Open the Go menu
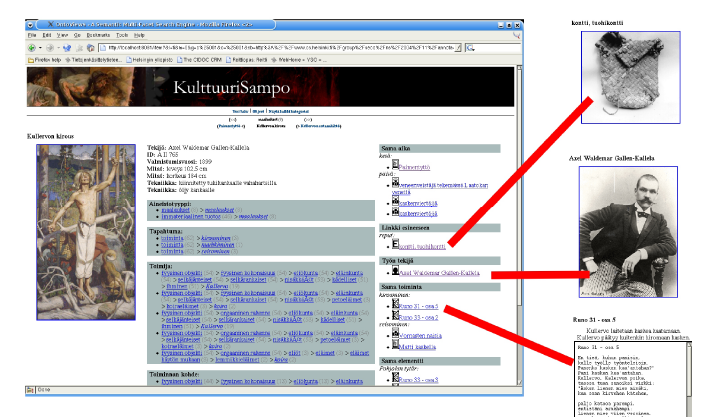The height and width of the screenshot is (417, 722). [77, 35]
